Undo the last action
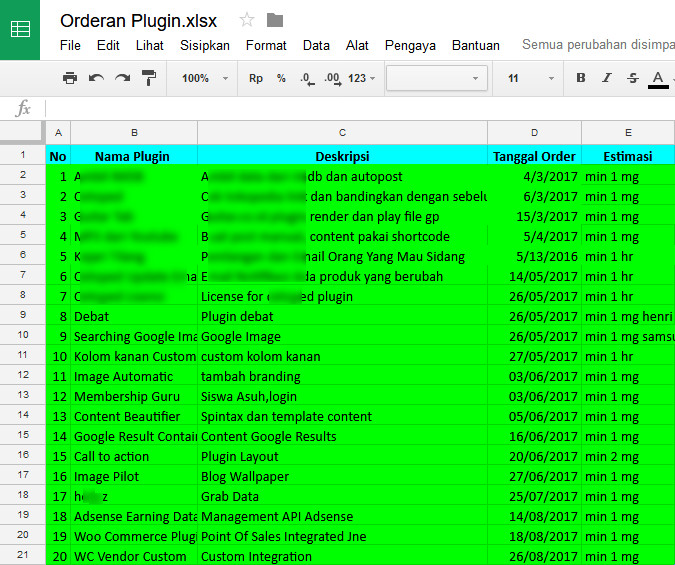675x565 pixels. [96, 78]
